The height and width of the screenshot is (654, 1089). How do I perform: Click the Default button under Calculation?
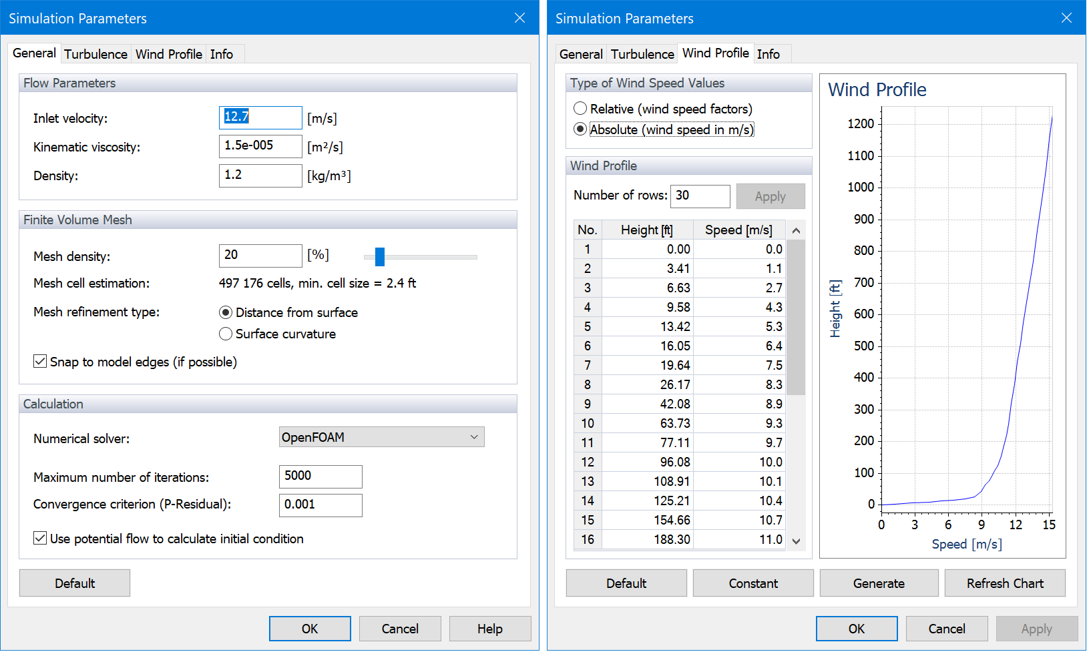(74, 582)
